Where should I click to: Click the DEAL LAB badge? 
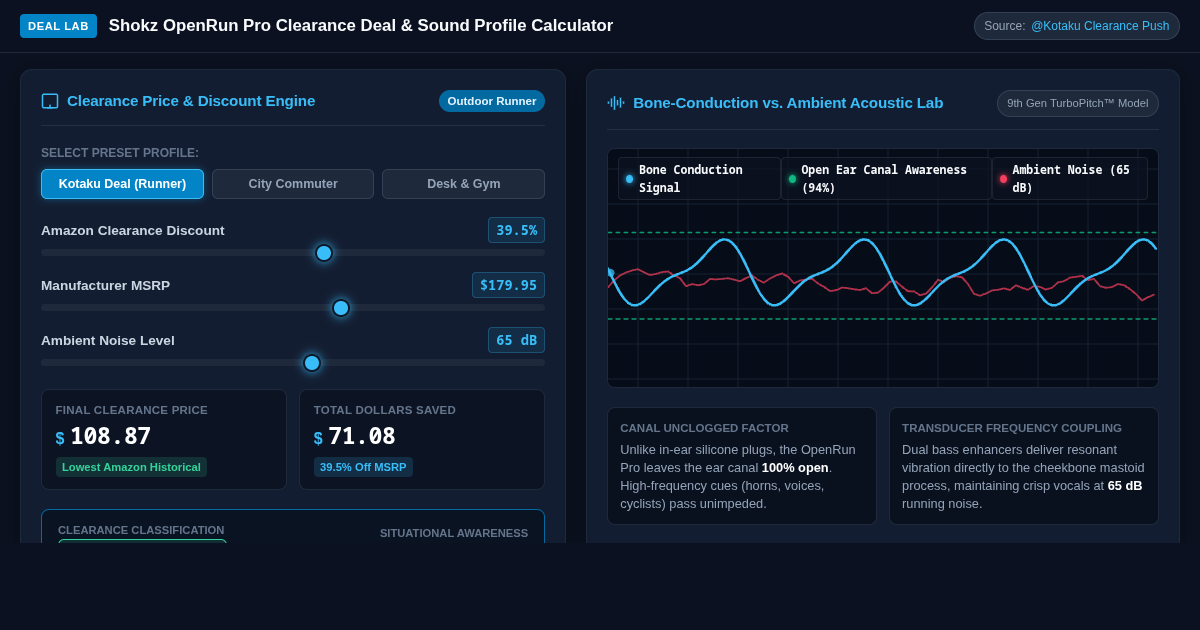58,26
